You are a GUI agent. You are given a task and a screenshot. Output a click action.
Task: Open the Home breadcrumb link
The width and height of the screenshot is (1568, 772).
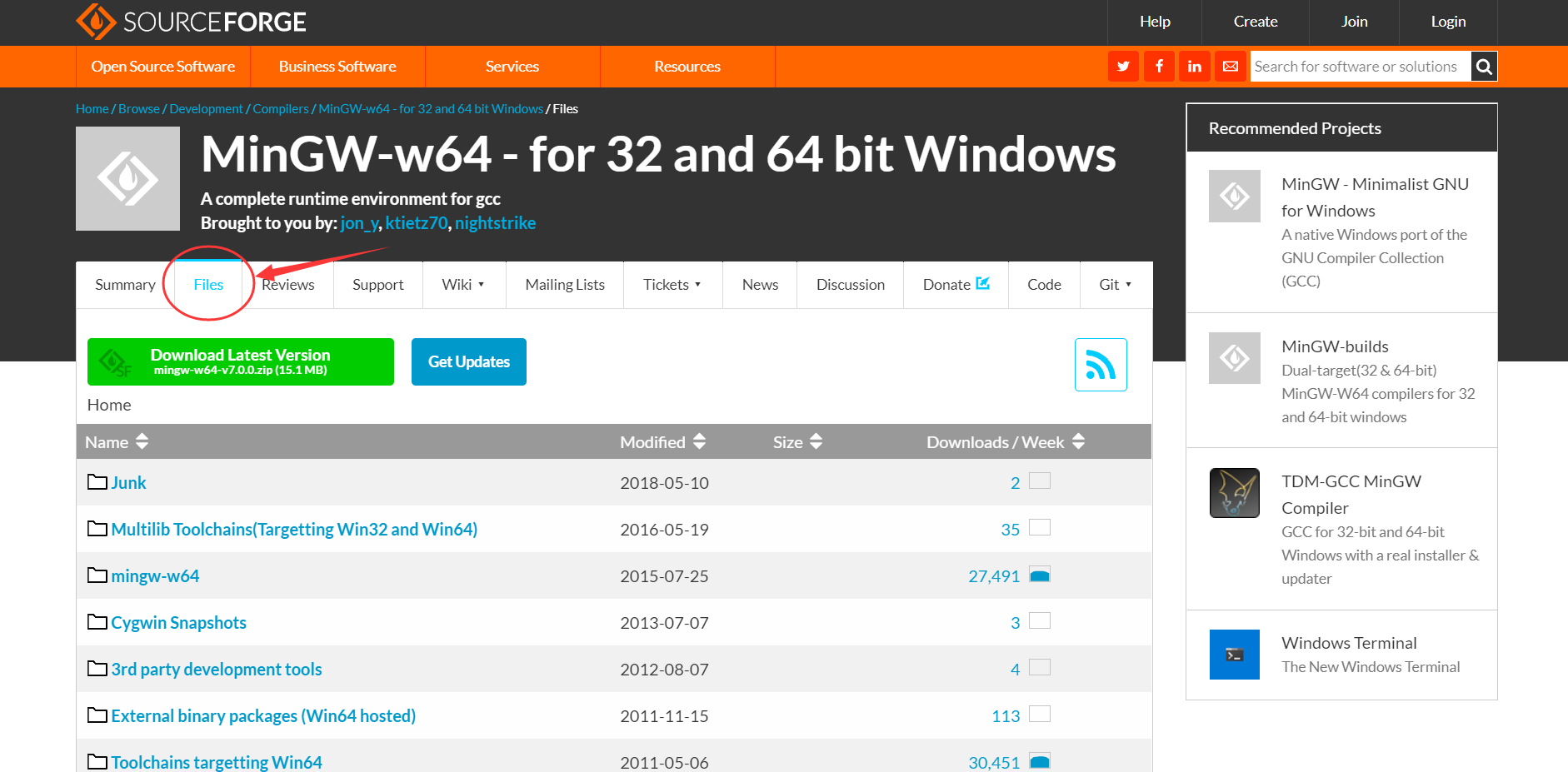92,109
